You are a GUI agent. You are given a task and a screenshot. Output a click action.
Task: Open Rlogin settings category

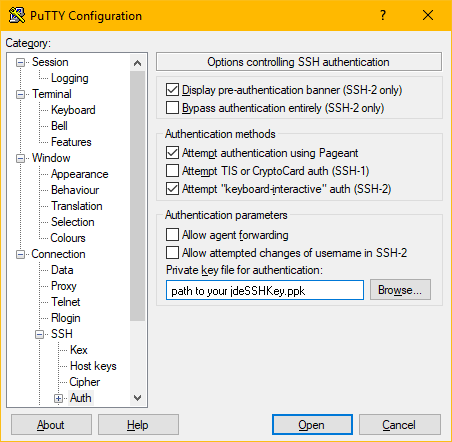pos(66,318)
